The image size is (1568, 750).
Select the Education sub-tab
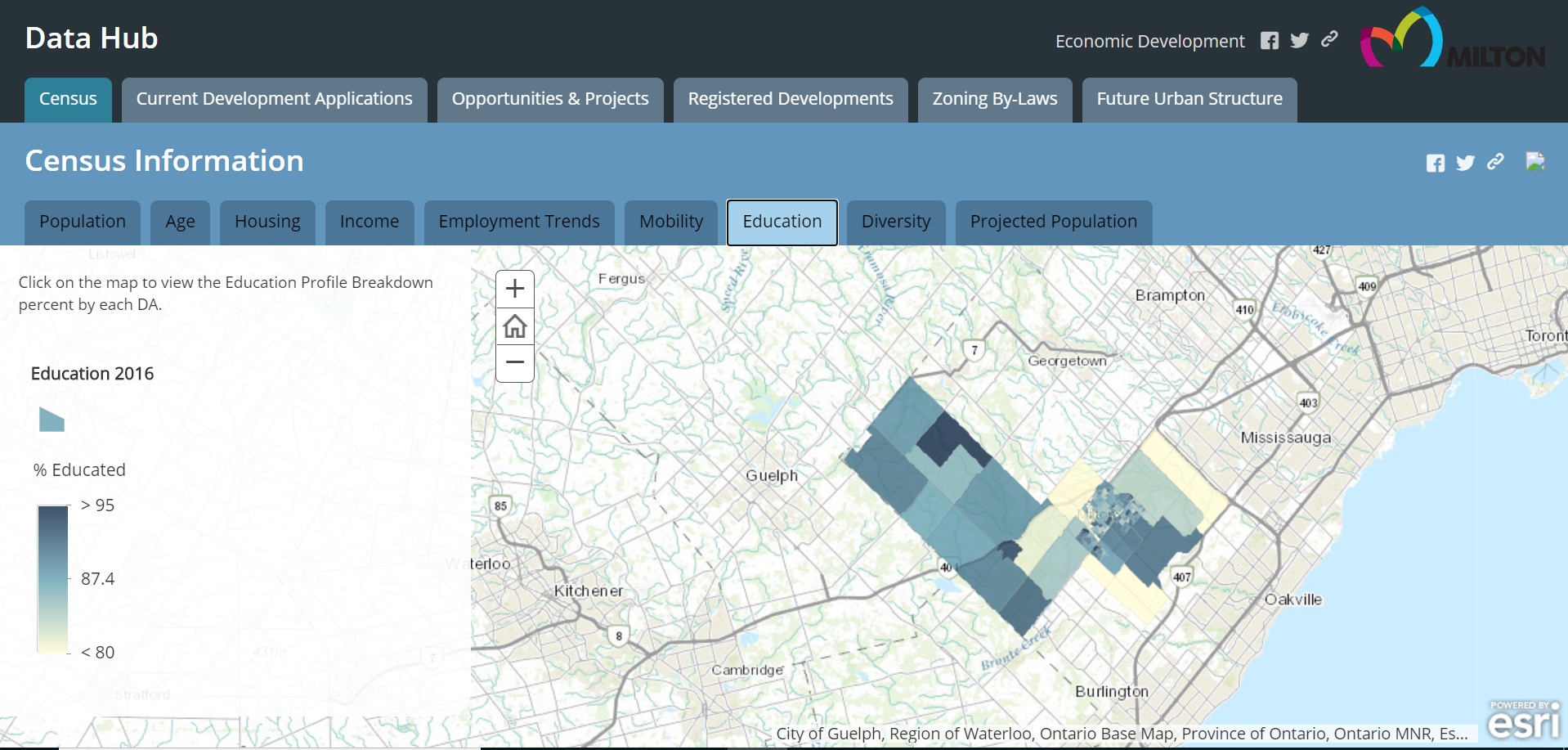coord(782,222)
